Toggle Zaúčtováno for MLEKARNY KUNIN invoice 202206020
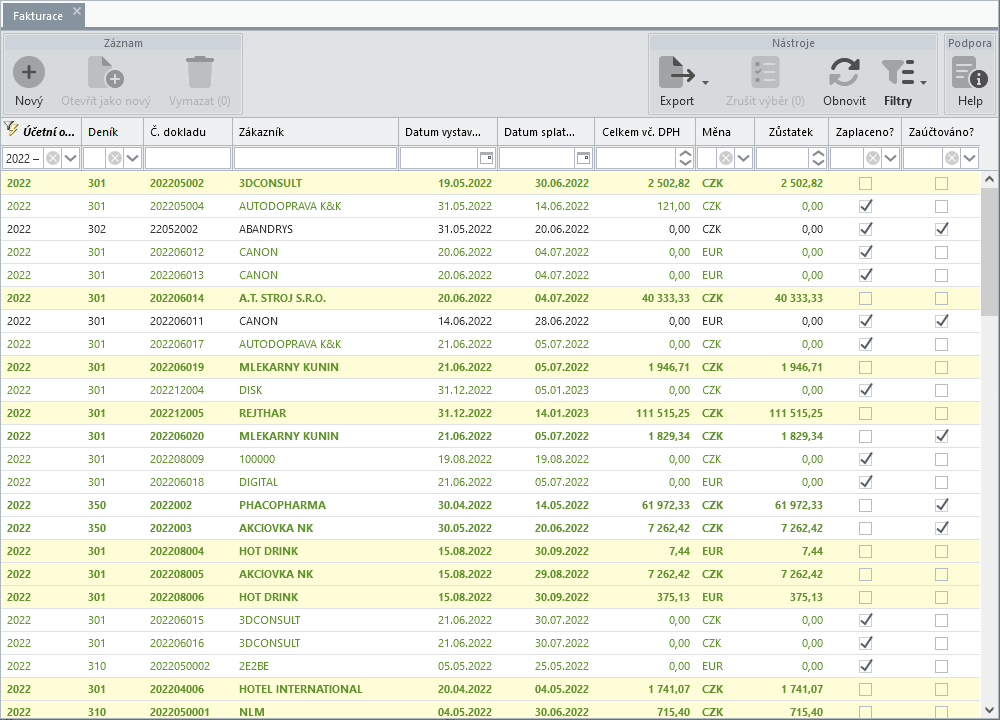The width and height of the screenshot is (1000, 720). (941, 436)
